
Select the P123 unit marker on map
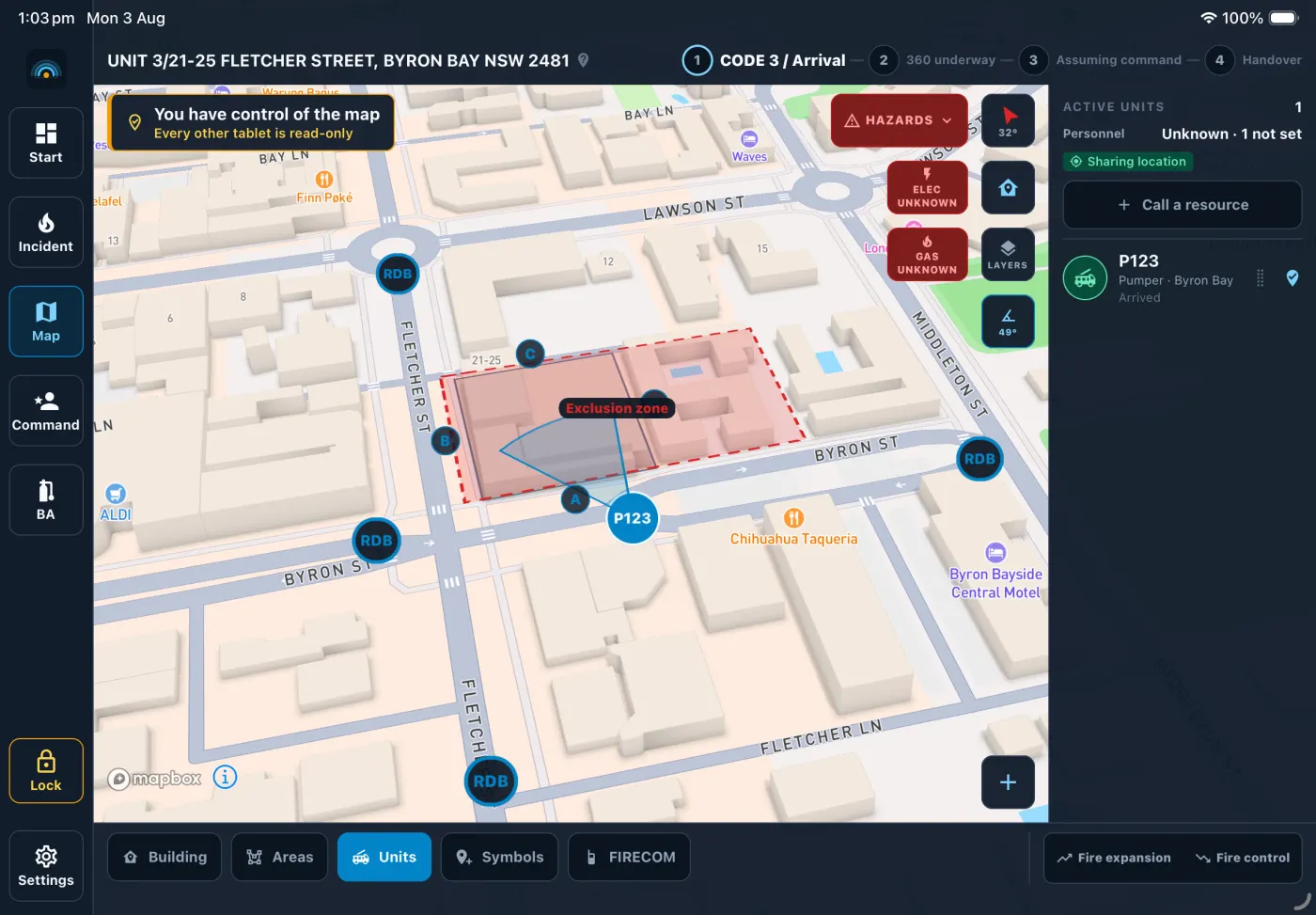pos(633,518)
